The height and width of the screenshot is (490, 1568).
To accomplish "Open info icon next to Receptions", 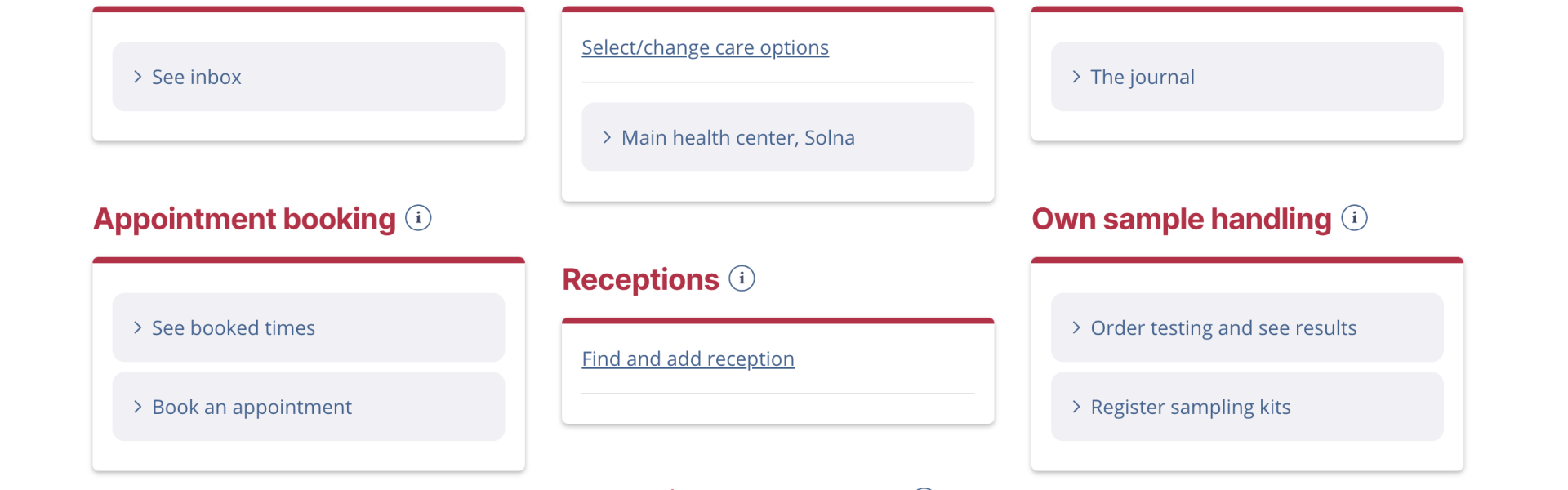I will pos(742,278).
